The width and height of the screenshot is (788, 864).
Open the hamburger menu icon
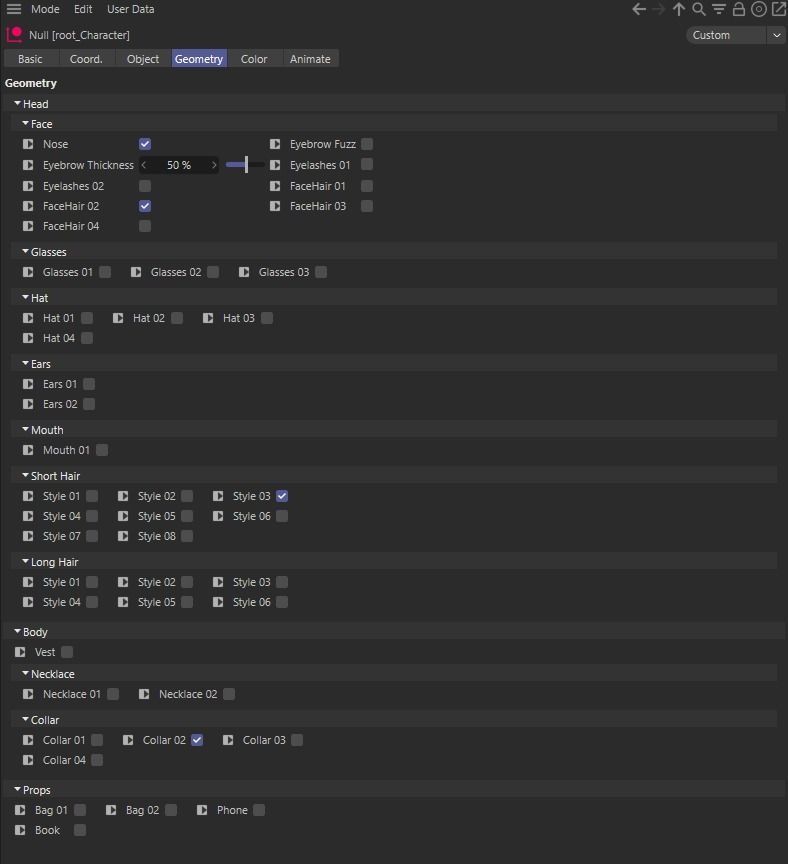(14, 9)
